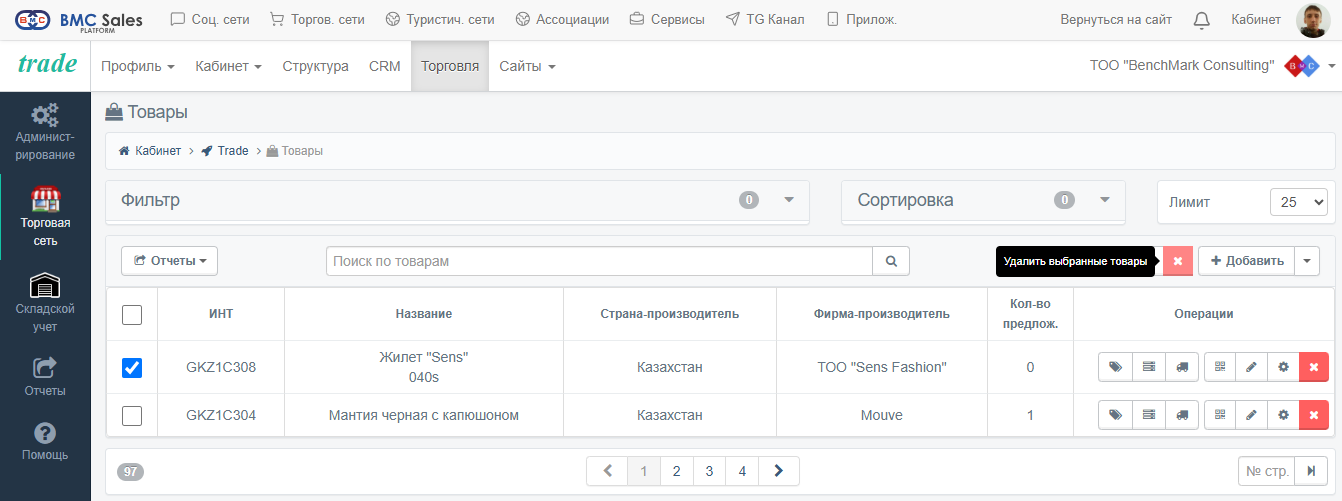Open the Отчеты dropdown button
Viewport: 1342px width, 501px height.
pos(169,261)
